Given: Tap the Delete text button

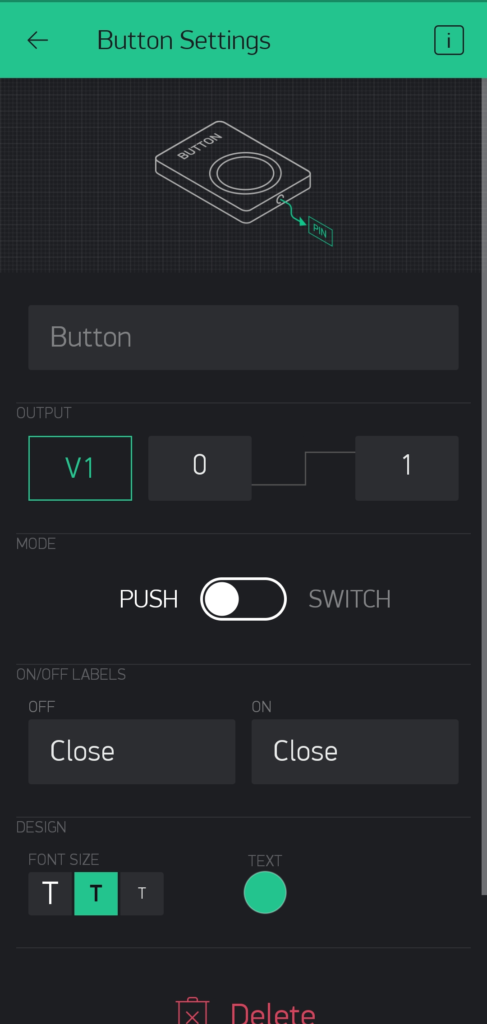Looking at the screenshot, I should click(273, 1013).
